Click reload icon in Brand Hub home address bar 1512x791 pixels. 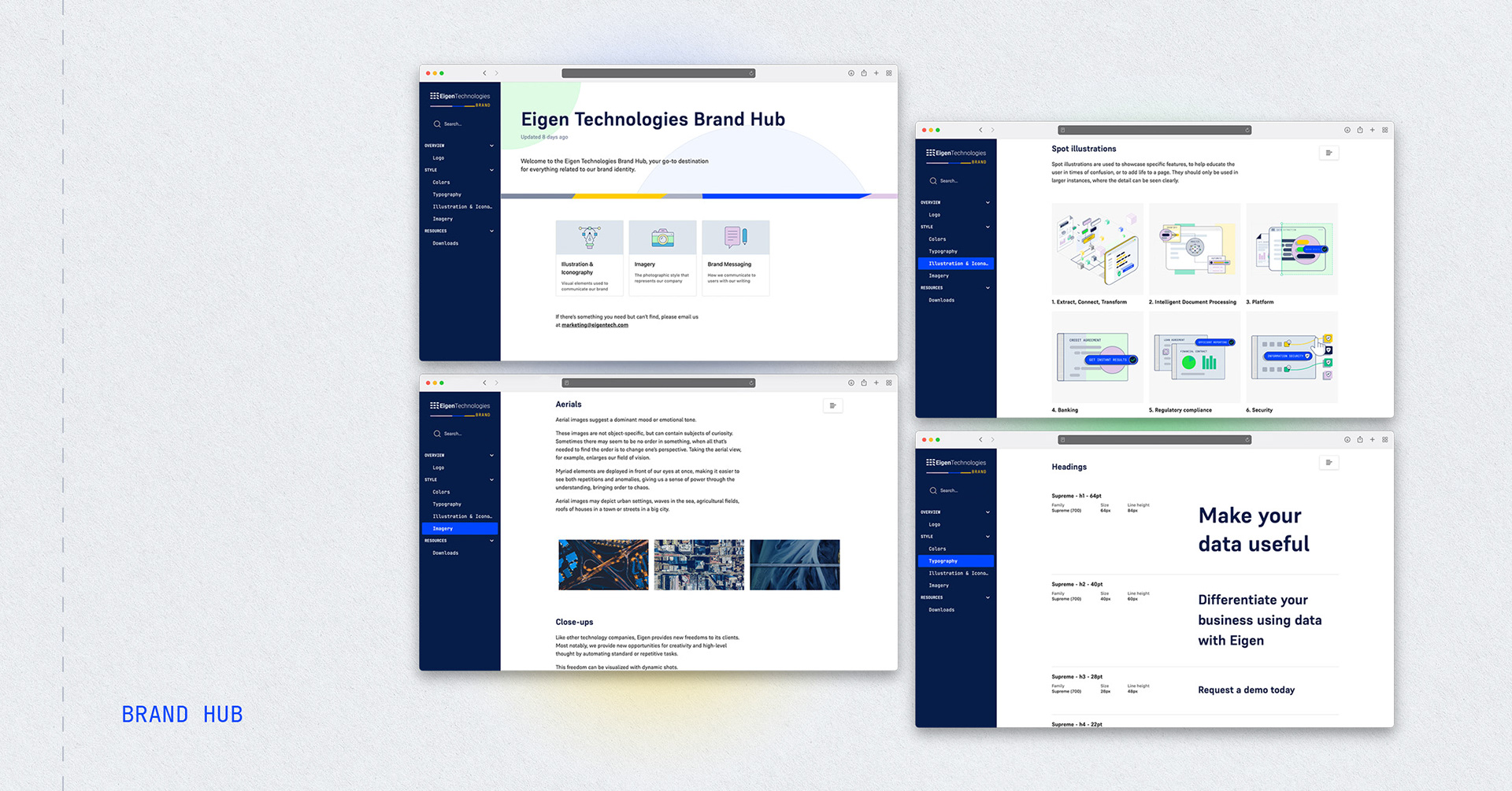click(x=751, y=73)
